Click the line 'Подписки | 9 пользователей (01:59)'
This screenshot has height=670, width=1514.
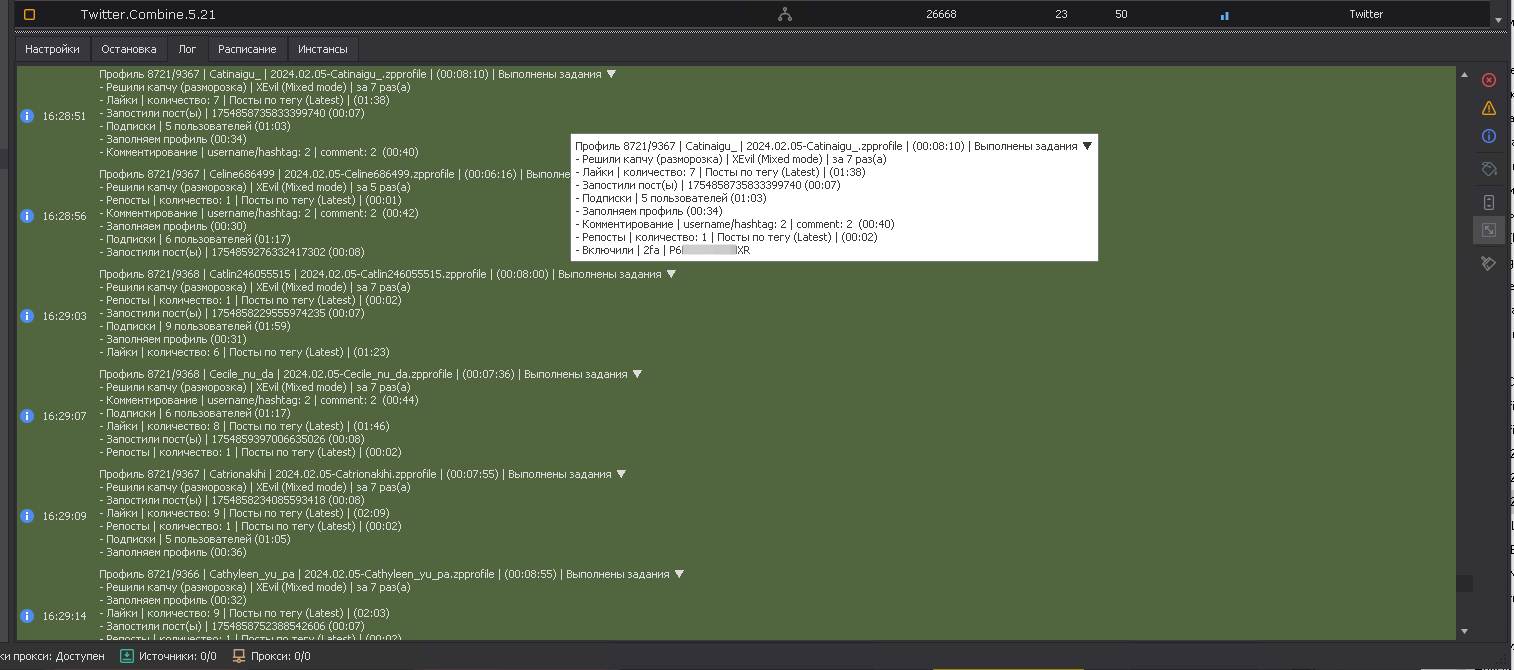point(195,326)
